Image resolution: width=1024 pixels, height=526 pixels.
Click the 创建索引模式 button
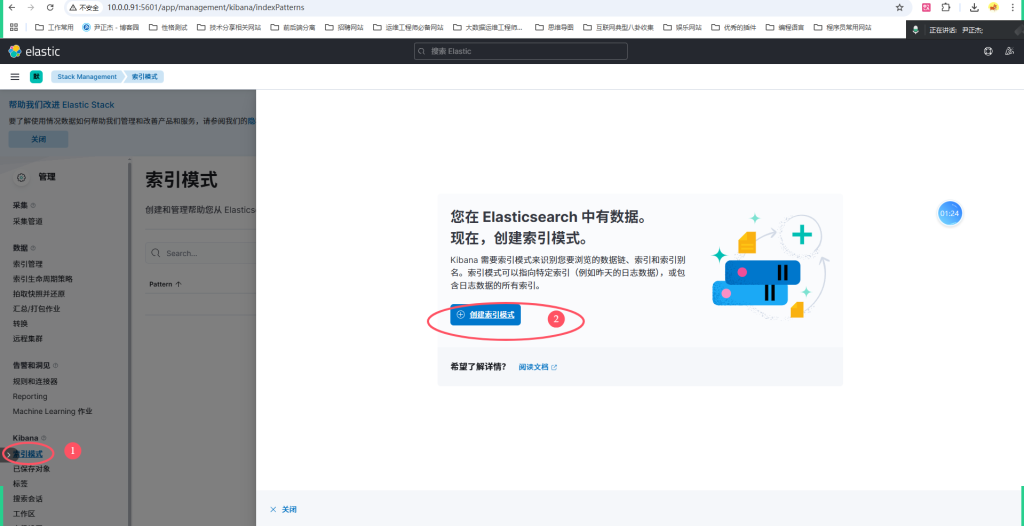[x=485, y=314]
